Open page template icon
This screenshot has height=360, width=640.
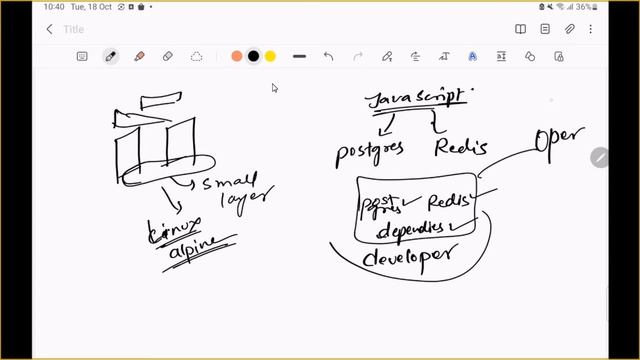tap(545, 29)
